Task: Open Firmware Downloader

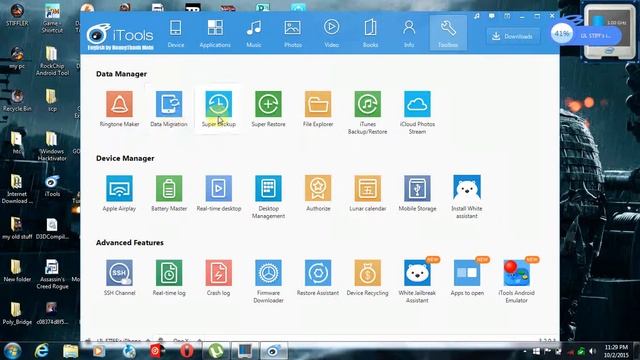Action: pyautogui.click(x=268, y=273)
